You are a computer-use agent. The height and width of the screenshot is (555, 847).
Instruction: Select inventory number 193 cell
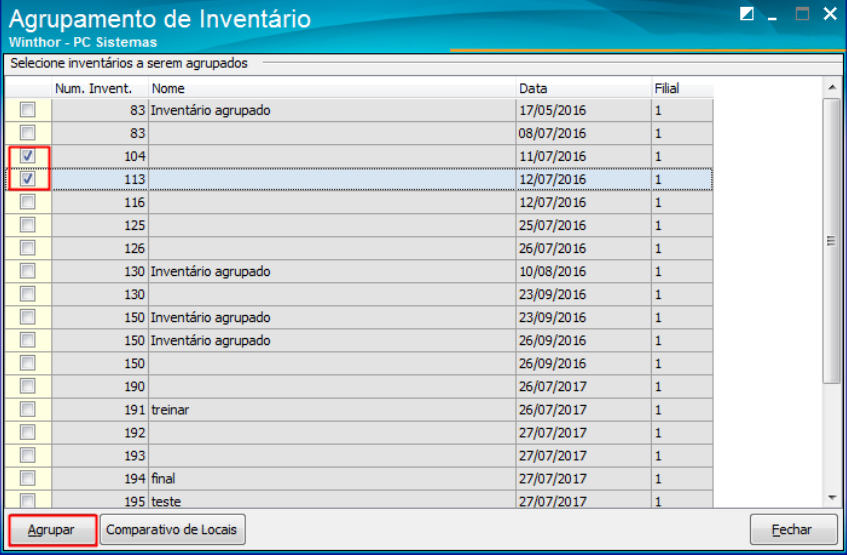click(100, 456)
